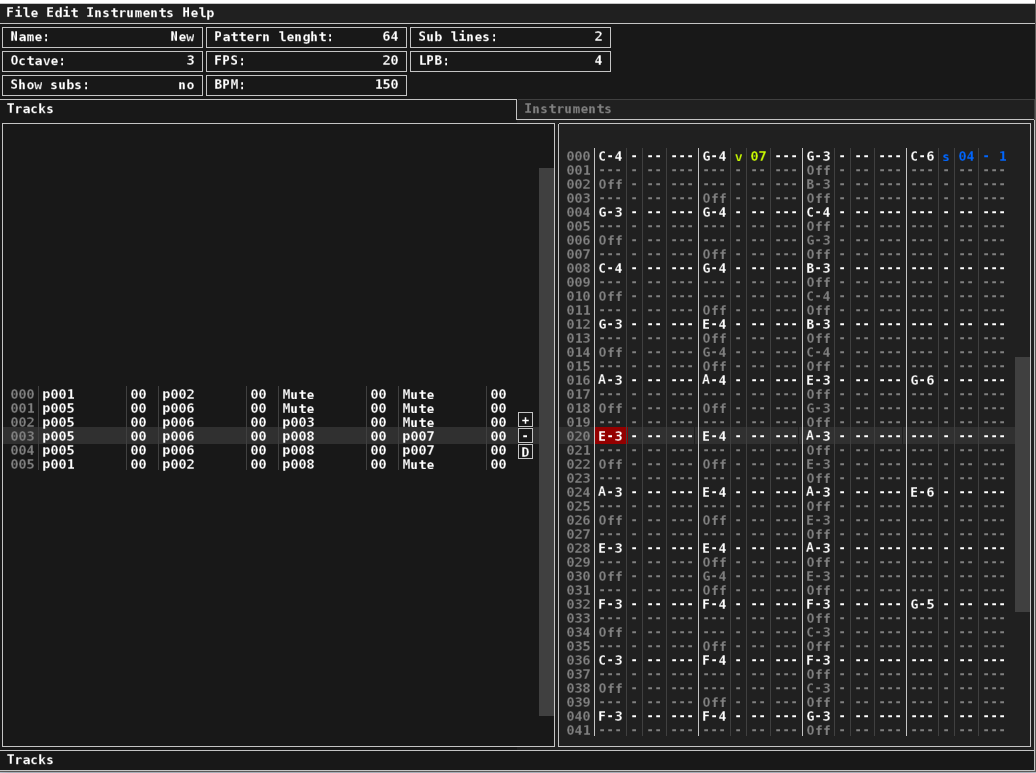Image resolution: width=1036 pixels, height=773 pixels.
Task: Click the C-3 note in pattern row 036
Action: pos(610,661)
